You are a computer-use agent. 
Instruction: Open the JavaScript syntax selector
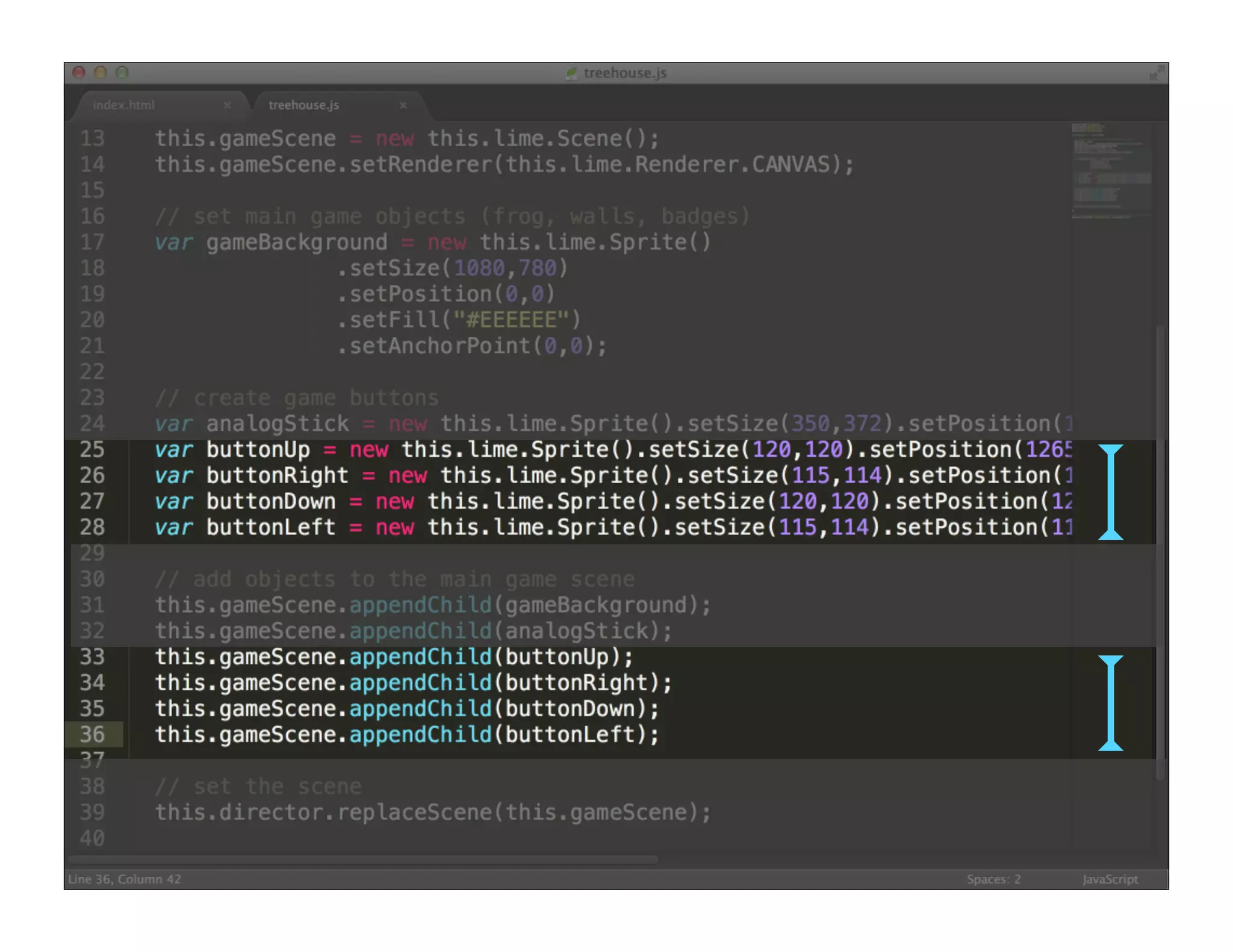coord(1110,879)
